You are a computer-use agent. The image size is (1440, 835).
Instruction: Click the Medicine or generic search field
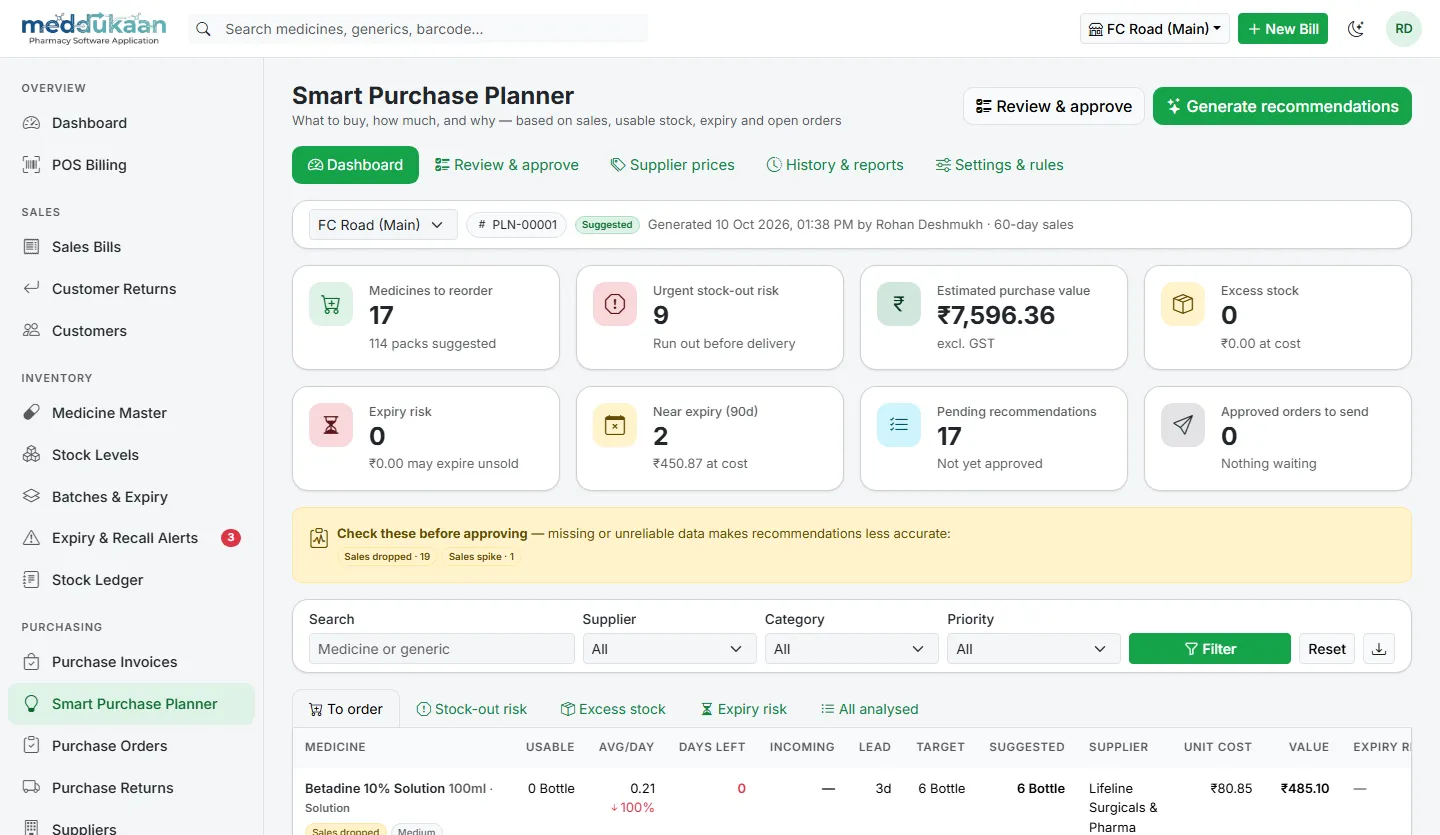coord(442,649)
